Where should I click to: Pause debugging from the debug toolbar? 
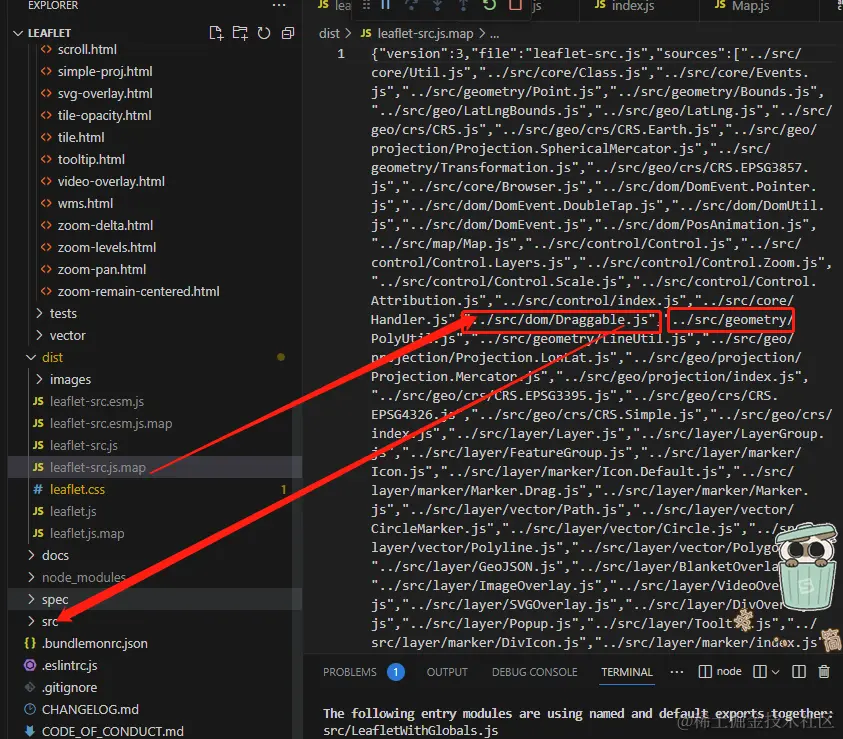pos(385,5)
